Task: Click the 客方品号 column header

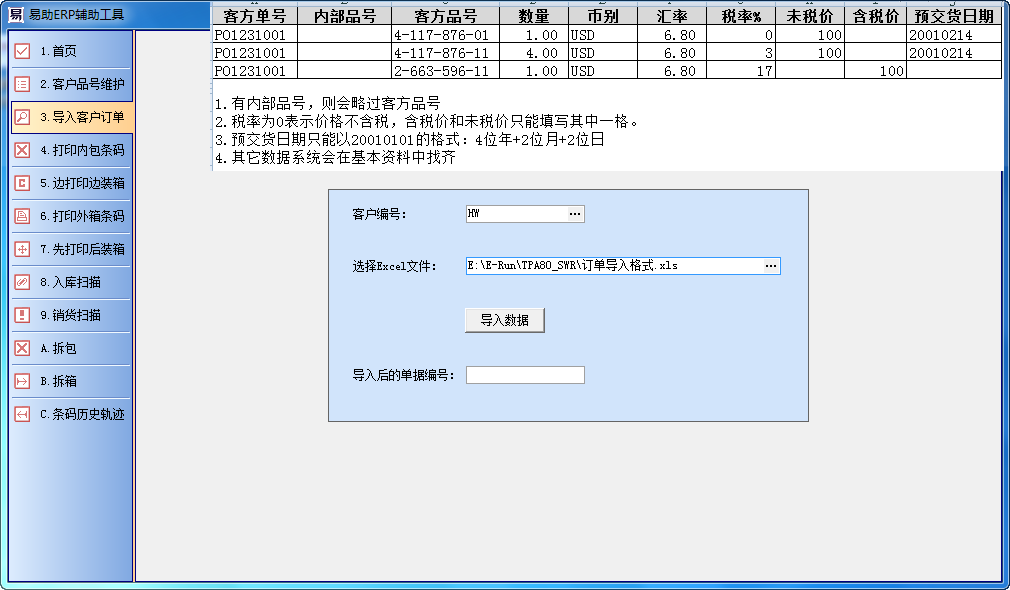Action: coord(446,16)
